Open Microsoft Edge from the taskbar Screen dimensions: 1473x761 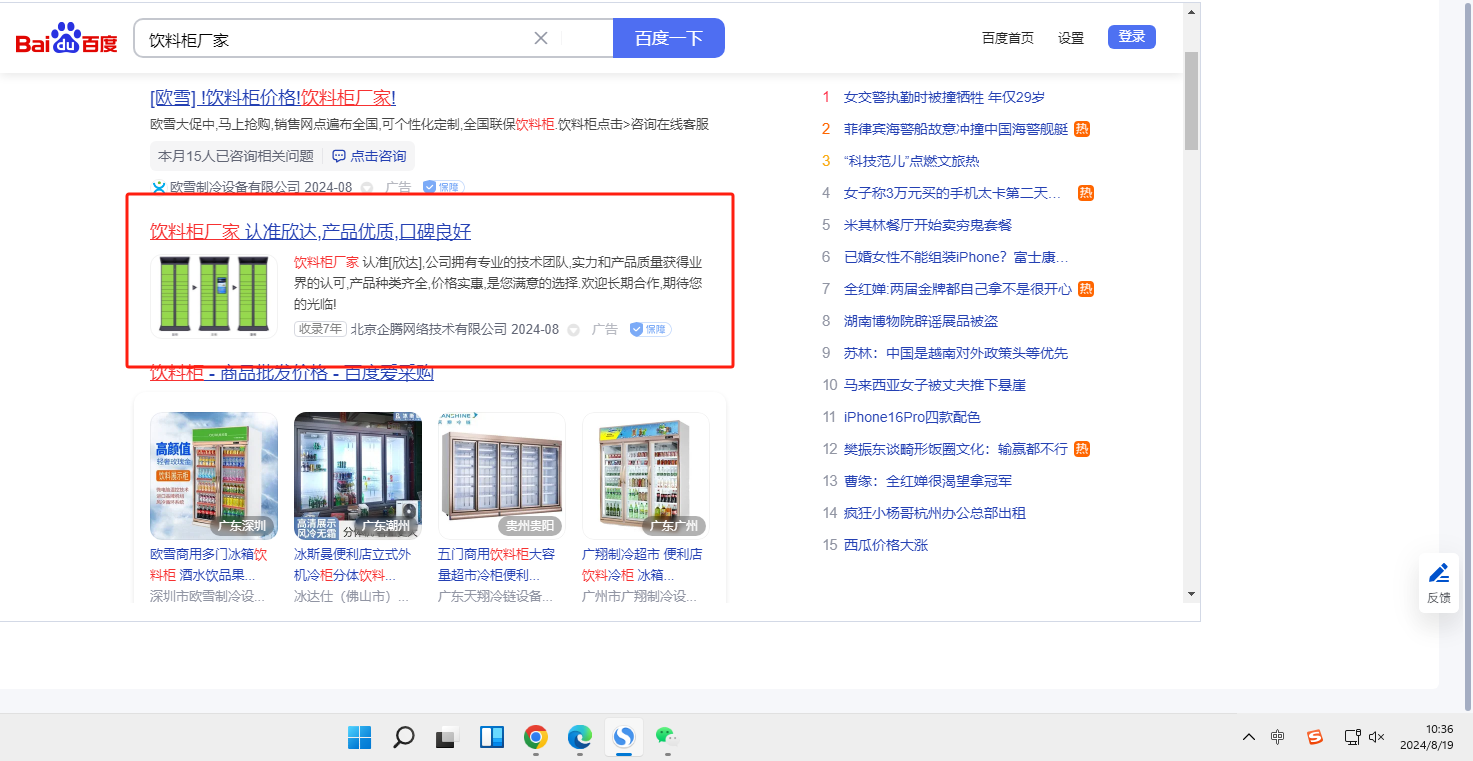click(580, 738)
